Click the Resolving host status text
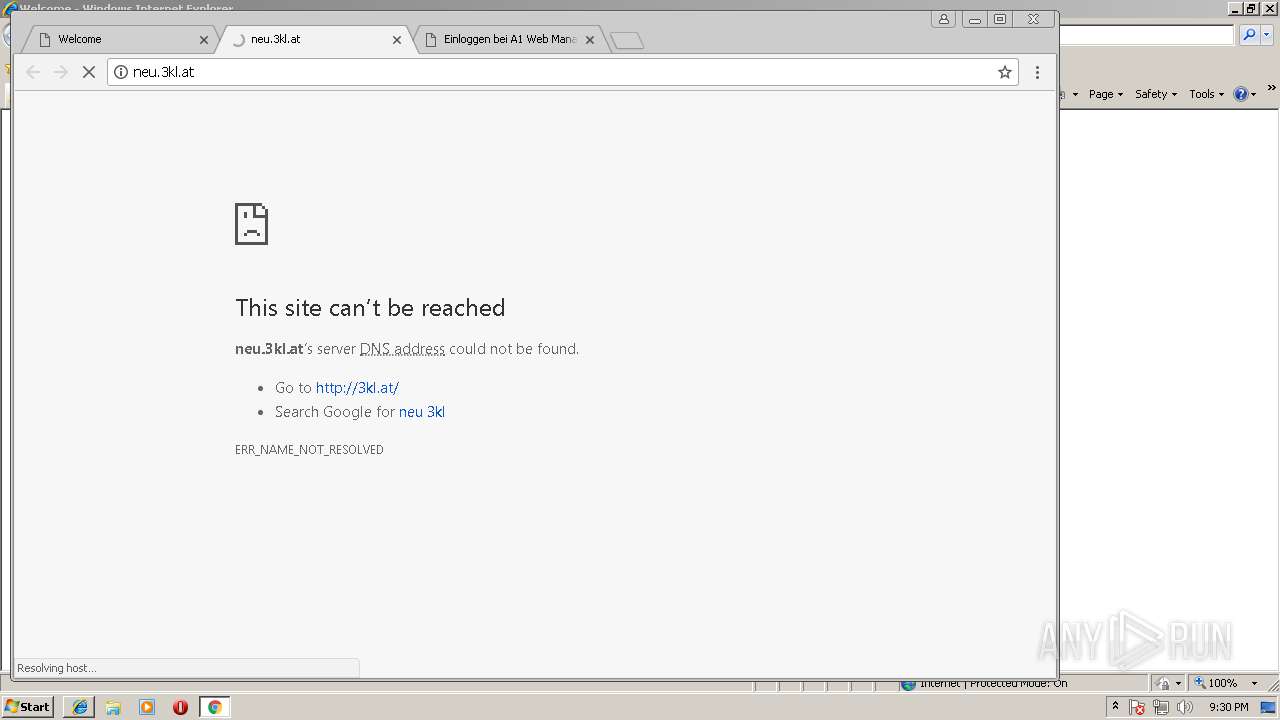 pyautogui.click(x=56, y=668)
